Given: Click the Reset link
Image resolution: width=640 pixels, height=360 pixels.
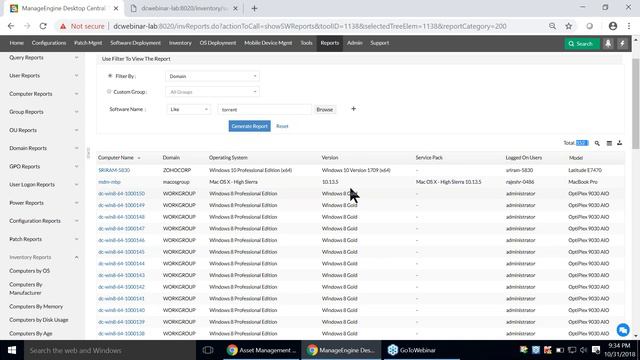Looking at the screenshot, I should [282, 126].
